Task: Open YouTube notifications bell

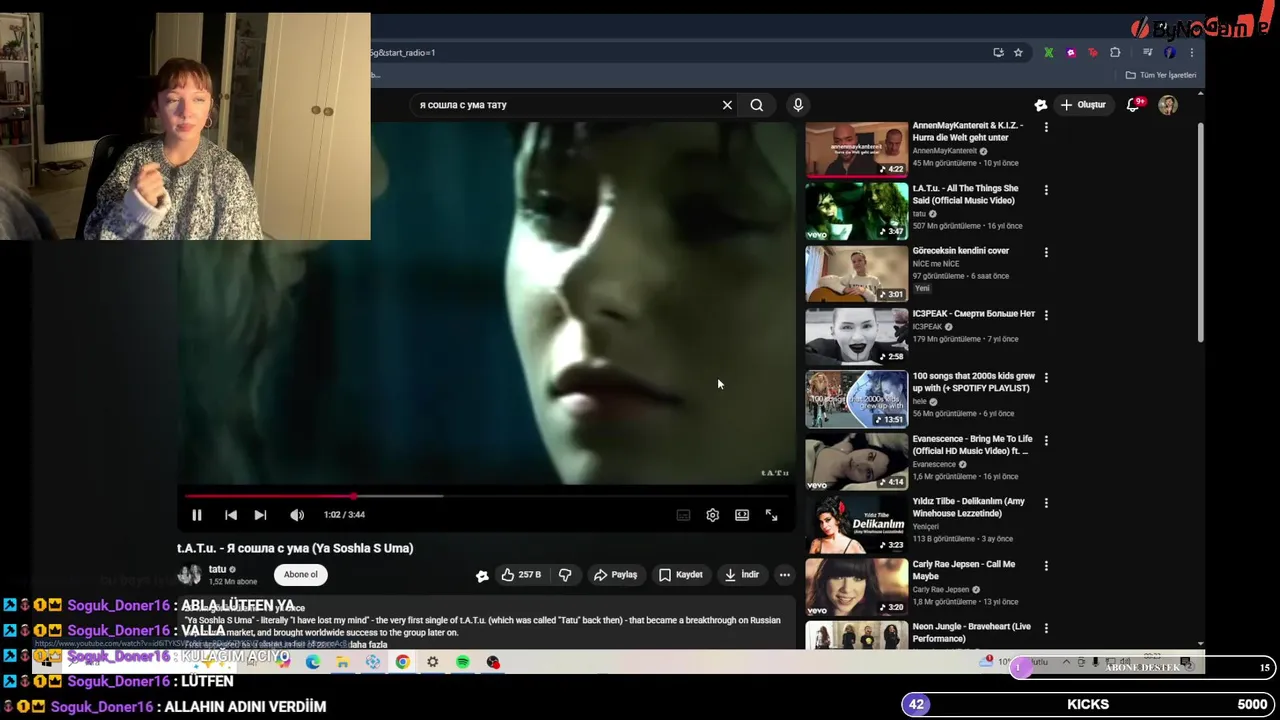Action: pyautogui.click(x=1135, y=105)
